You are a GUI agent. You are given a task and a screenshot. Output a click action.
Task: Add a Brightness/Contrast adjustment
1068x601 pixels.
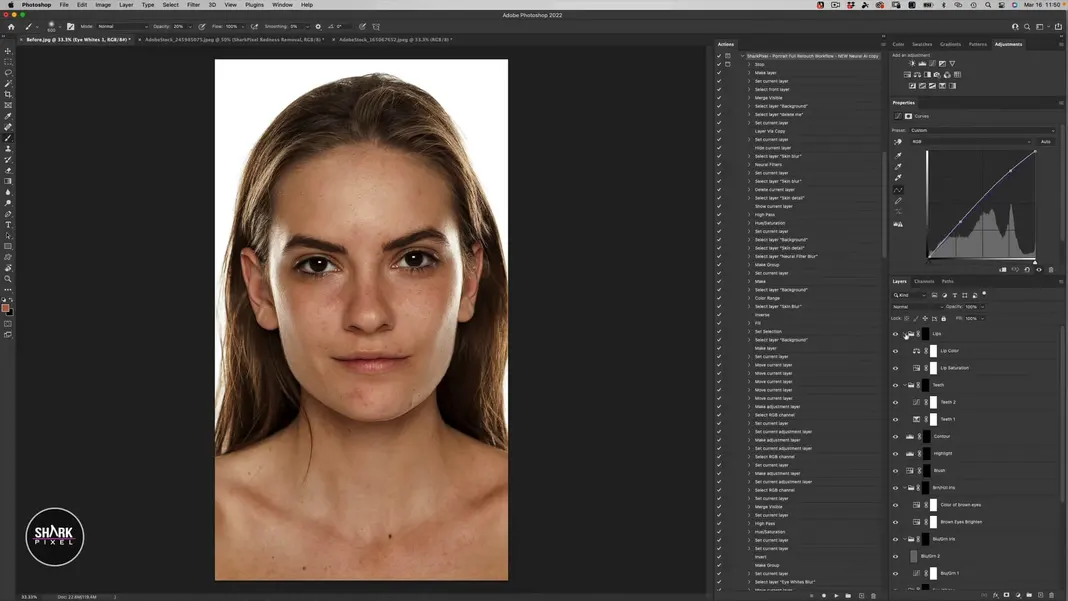[912, 63]
